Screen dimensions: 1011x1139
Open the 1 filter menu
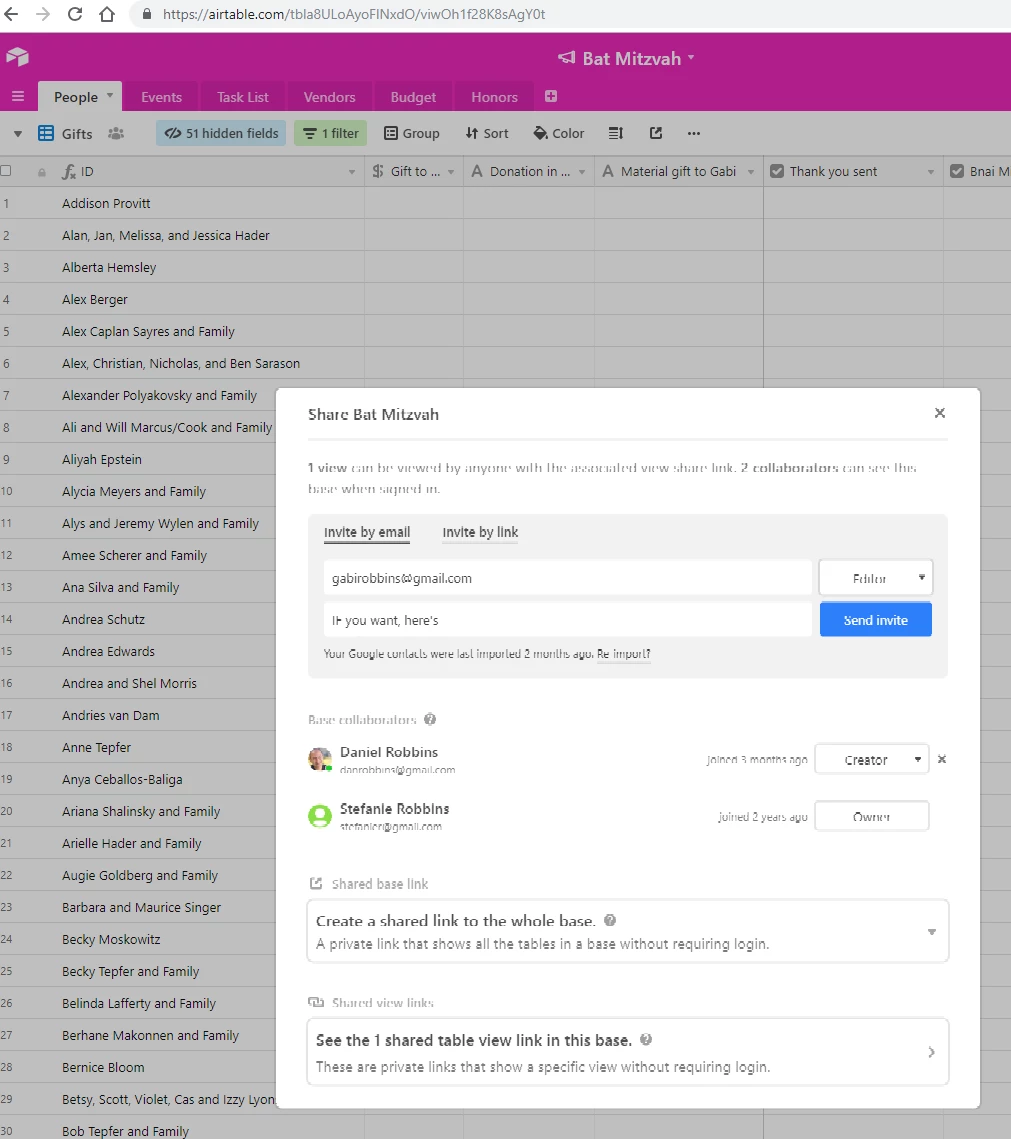(330, 133)
